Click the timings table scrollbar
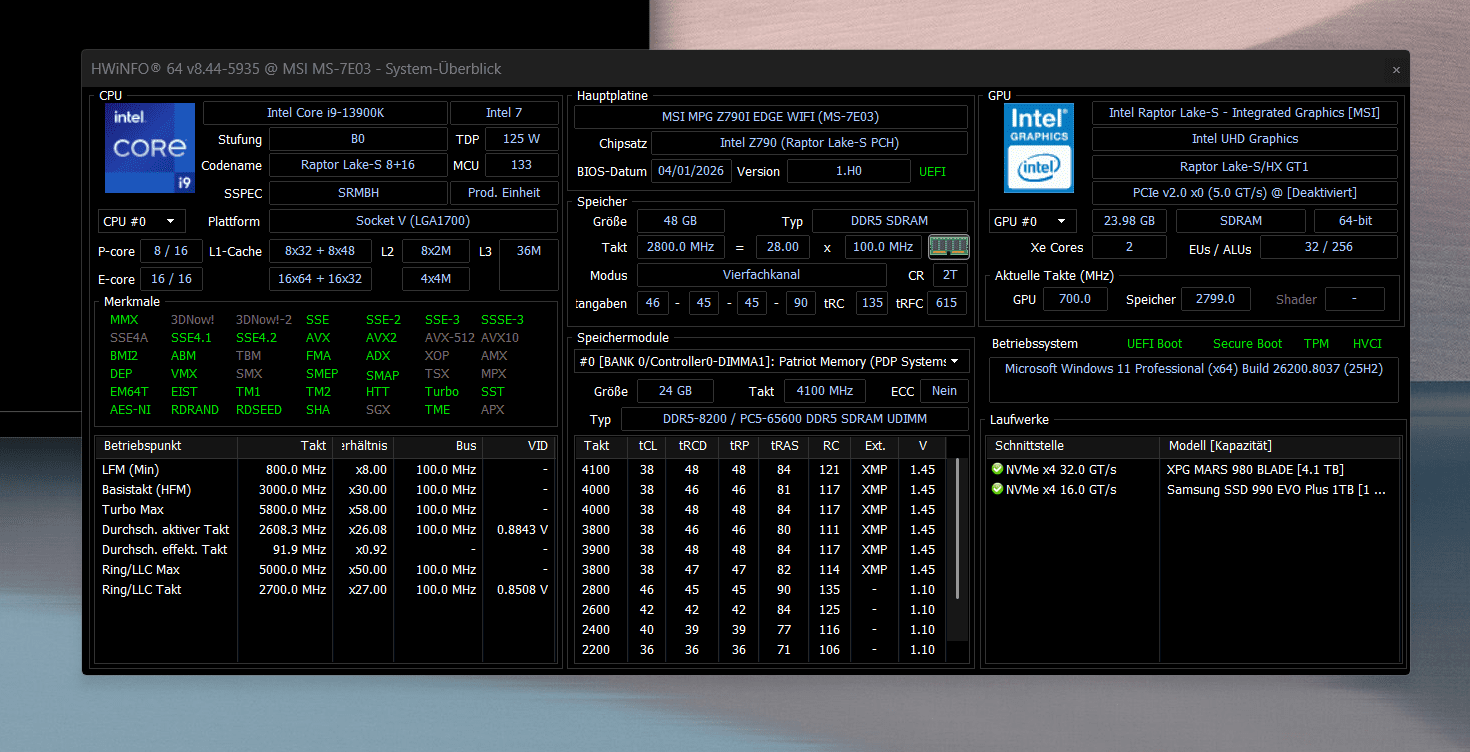 [957, 530]
